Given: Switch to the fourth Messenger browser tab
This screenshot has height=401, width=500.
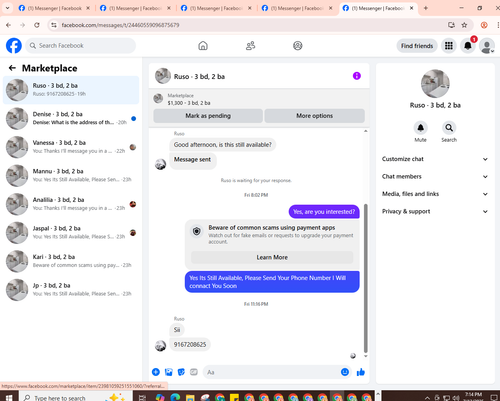Looking at the screenshot, I should point(297,8).
